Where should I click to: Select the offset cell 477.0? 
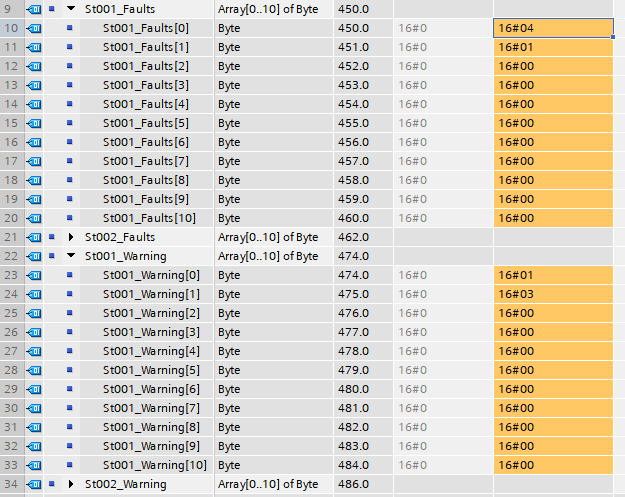[x=363, y=332]
